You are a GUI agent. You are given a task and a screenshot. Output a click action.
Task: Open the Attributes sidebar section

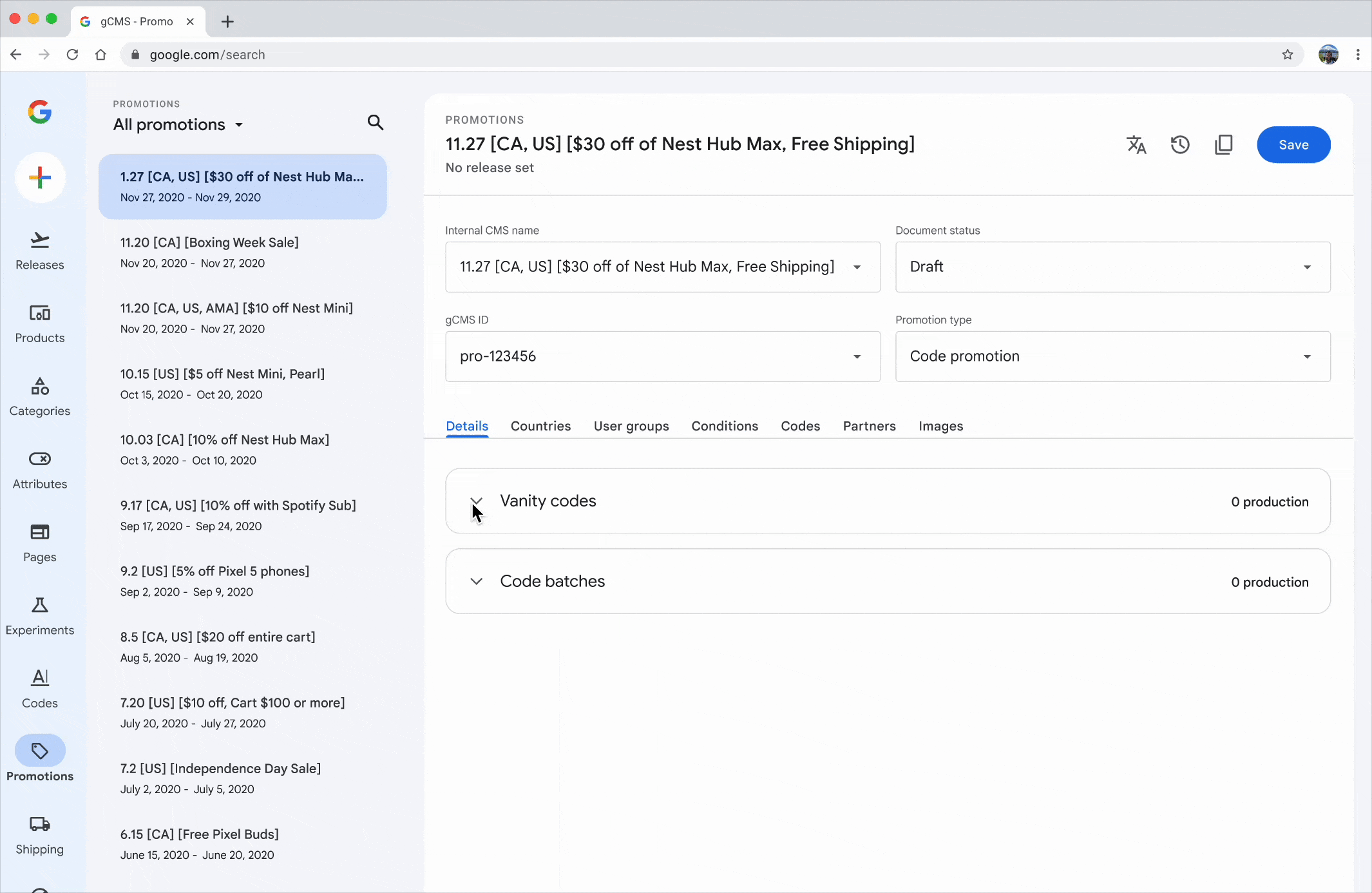(x=40, y=470)
